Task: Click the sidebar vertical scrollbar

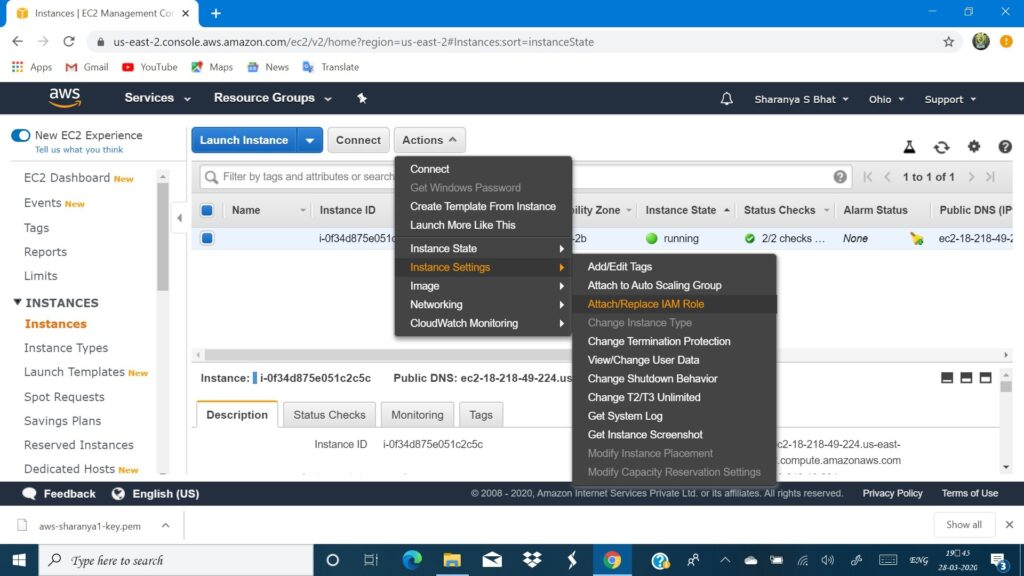Action: (x=163, y=236)
